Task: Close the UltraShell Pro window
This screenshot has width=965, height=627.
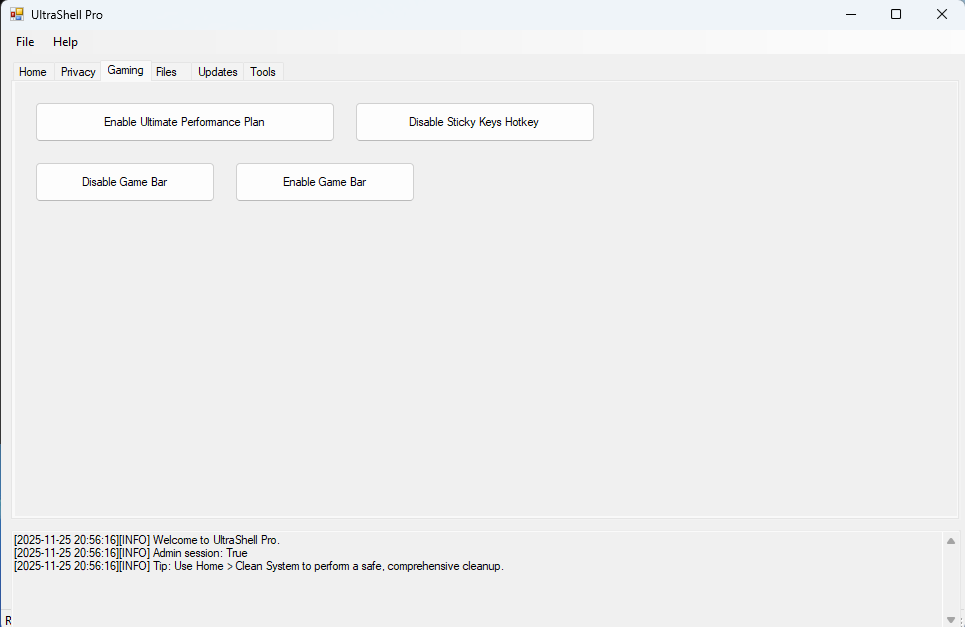Action: (x=942, y=14)
